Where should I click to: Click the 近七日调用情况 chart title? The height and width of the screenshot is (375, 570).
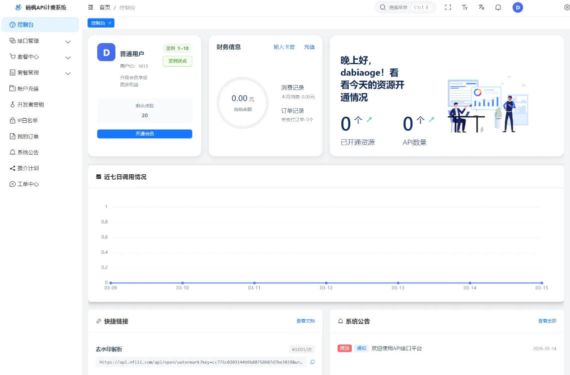125,177
